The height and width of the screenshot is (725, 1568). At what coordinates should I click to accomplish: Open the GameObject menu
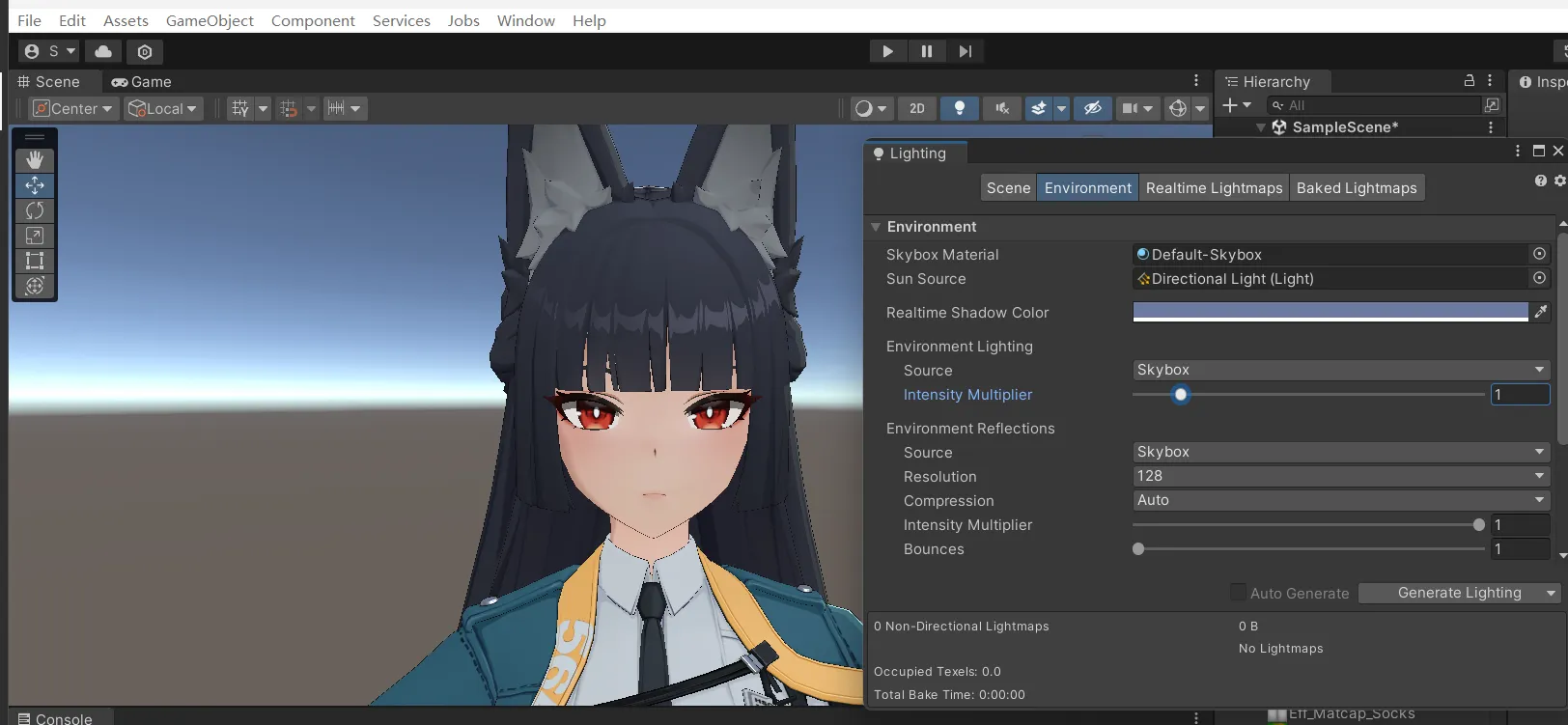(x=210, y=20)
